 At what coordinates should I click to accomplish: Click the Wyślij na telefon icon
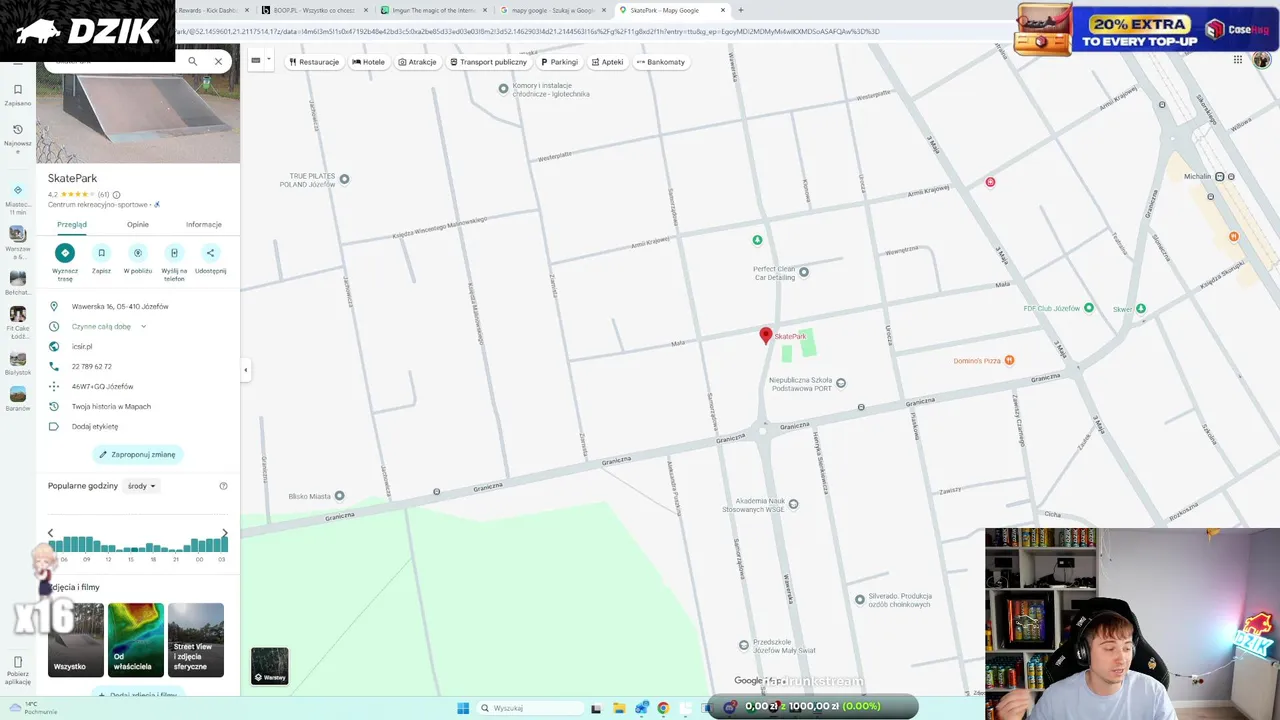[174, 253]
